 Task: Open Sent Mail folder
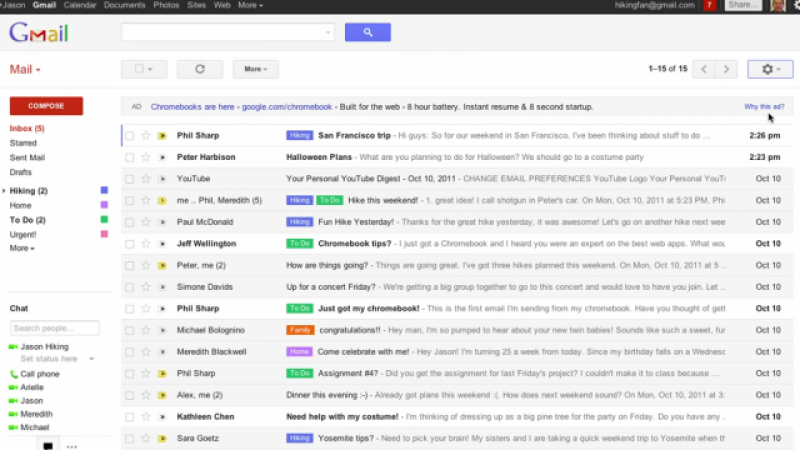pos(26,157)
